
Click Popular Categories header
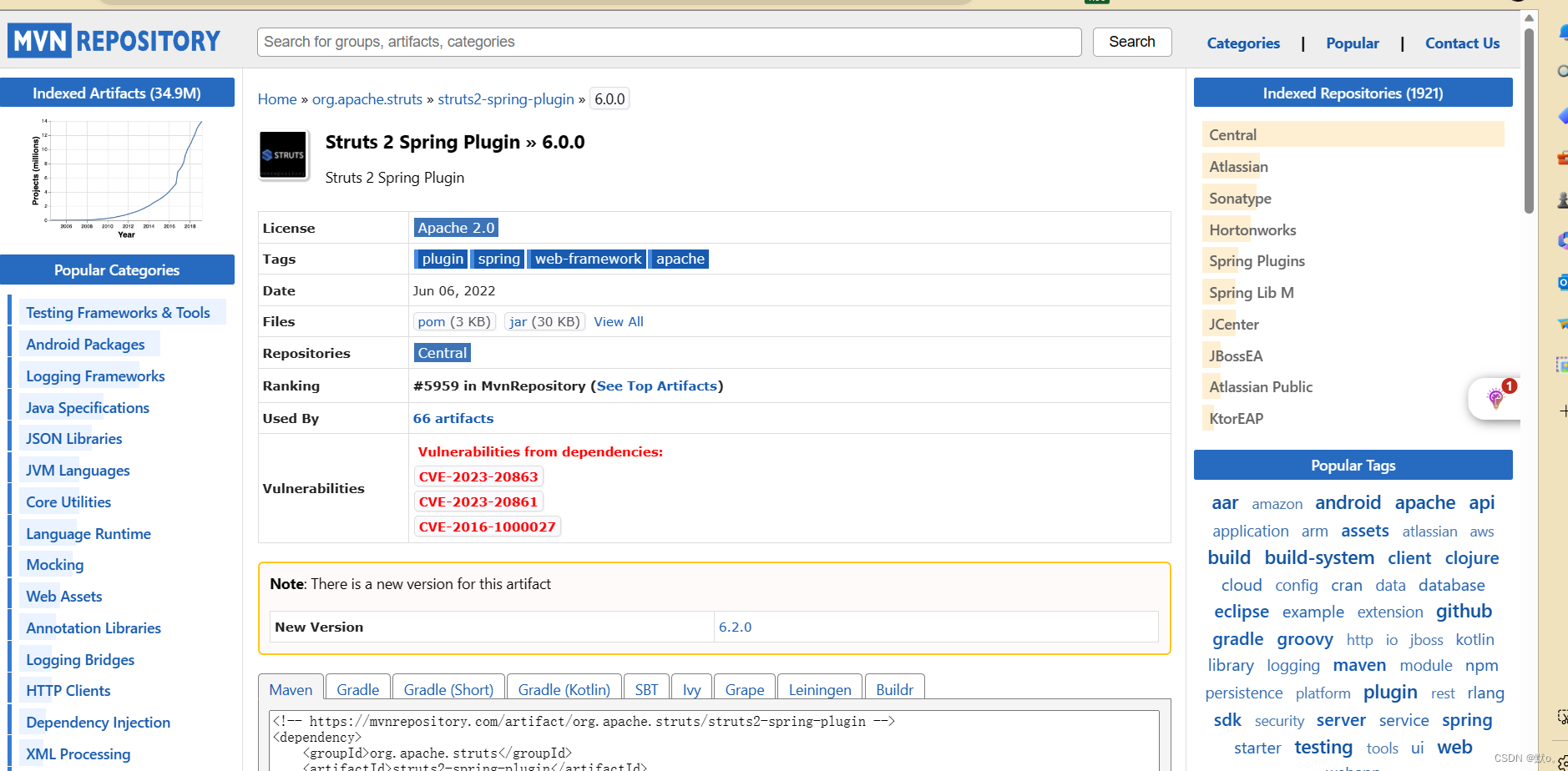[x=117, y=270]
